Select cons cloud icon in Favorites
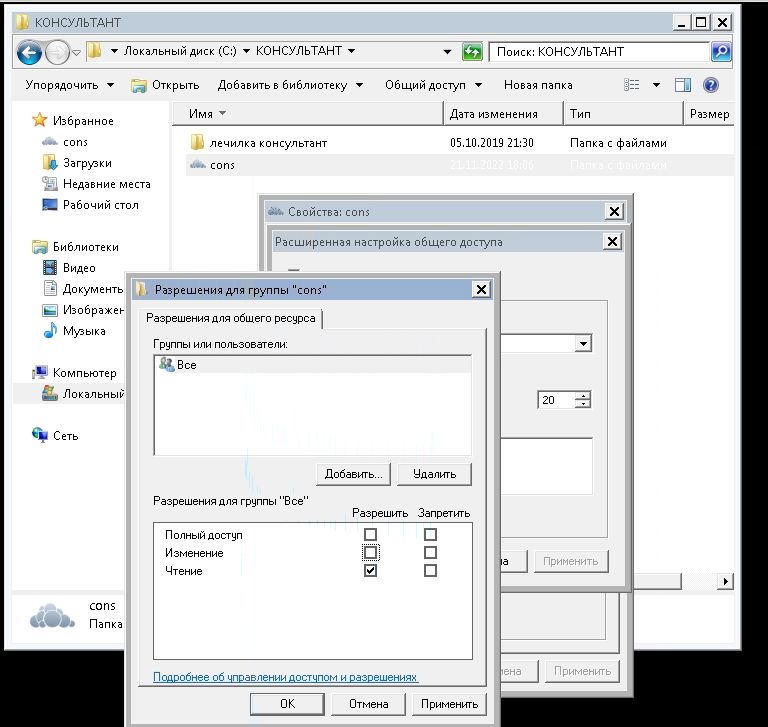Screen dimensions: 768x727 (50, 142)
